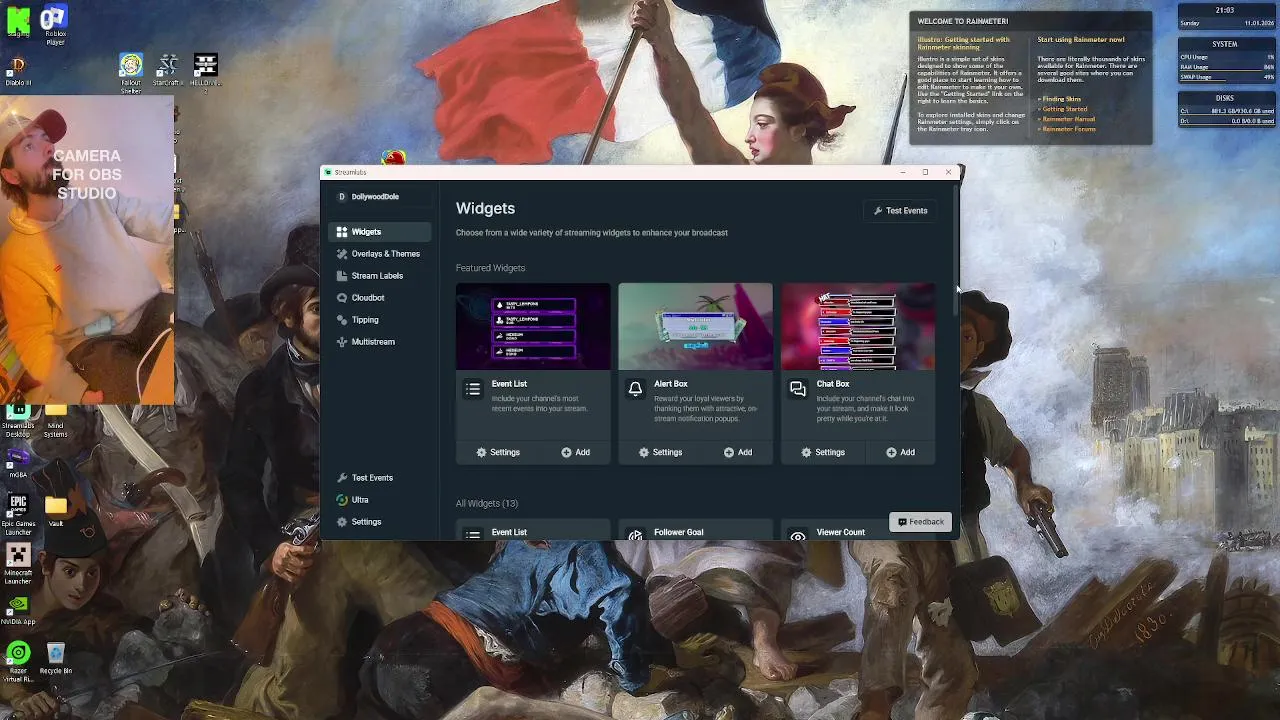Open Rainmeter Forums link

pyautogui.click(x=1069, y=129)
